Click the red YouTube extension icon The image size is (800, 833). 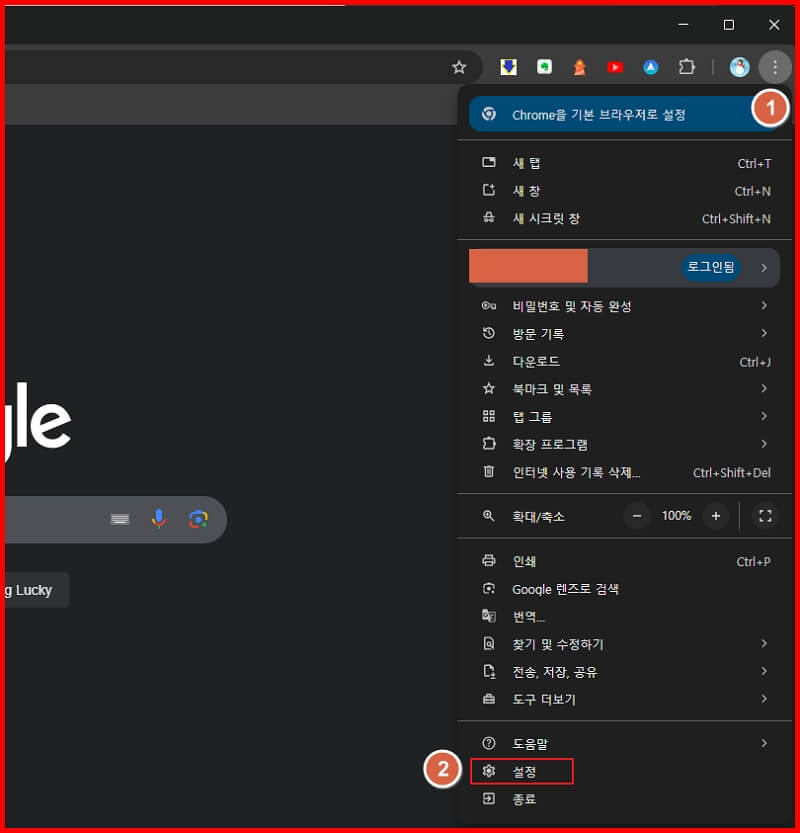point(615,67)
